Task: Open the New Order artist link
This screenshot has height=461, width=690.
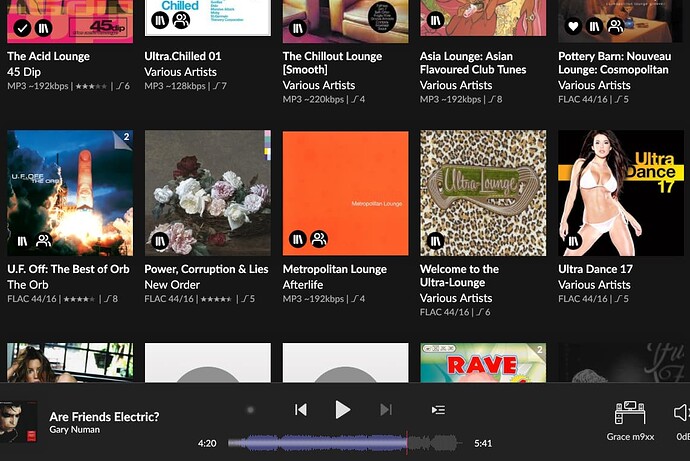Action: coord(172,285)
